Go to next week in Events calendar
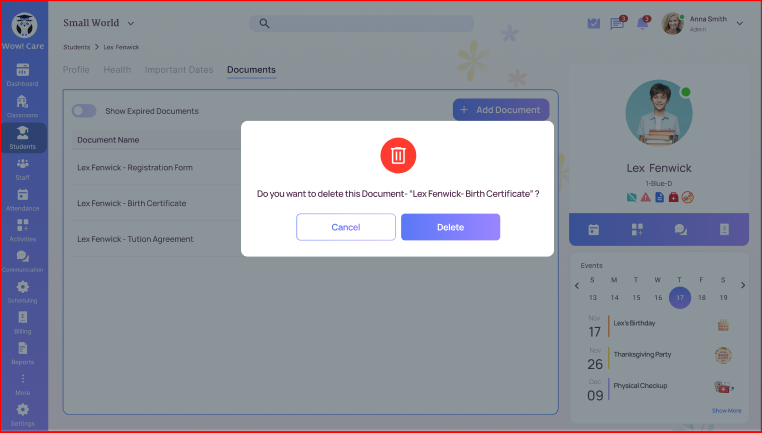Image resolution: width=762 pixels, height=433 pixels. (742, 286)
